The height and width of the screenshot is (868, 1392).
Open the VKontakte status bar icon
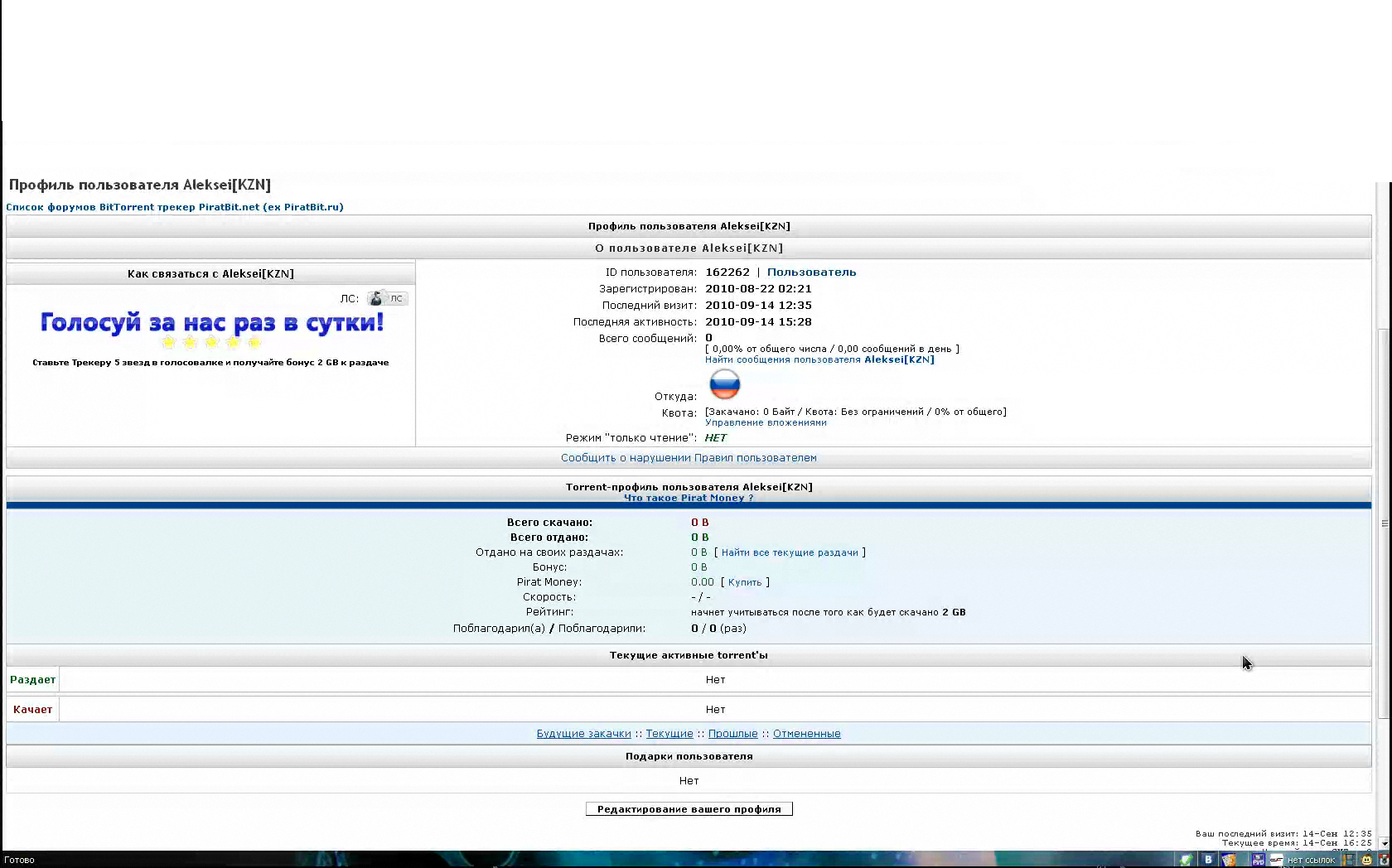point(1208,860)
